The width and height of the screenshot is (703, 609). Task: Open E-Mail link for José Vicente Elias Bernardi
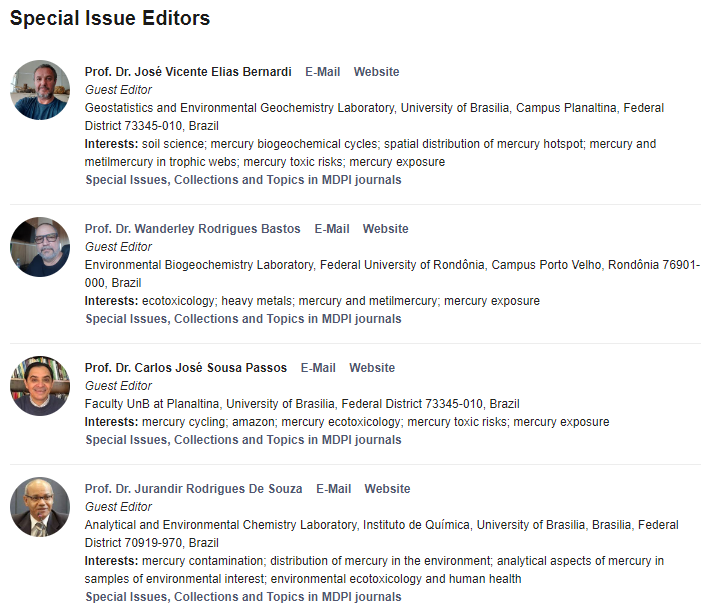[x=323, y=72]
